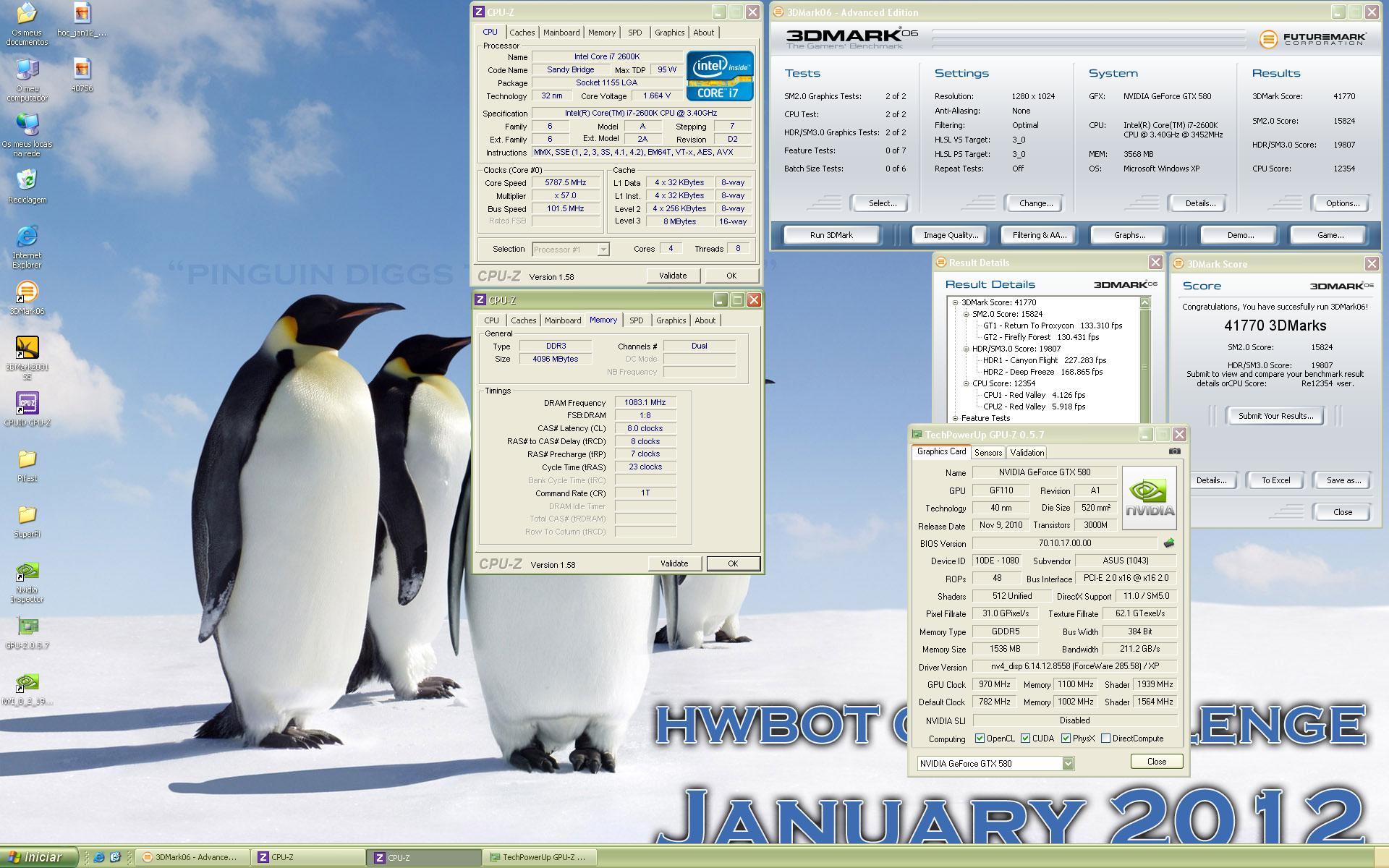Switch to Validation tab in GPU-Z
The height and width of the screenshot is (868, 1389).
pyautogui.click(x=1027, y=453)
